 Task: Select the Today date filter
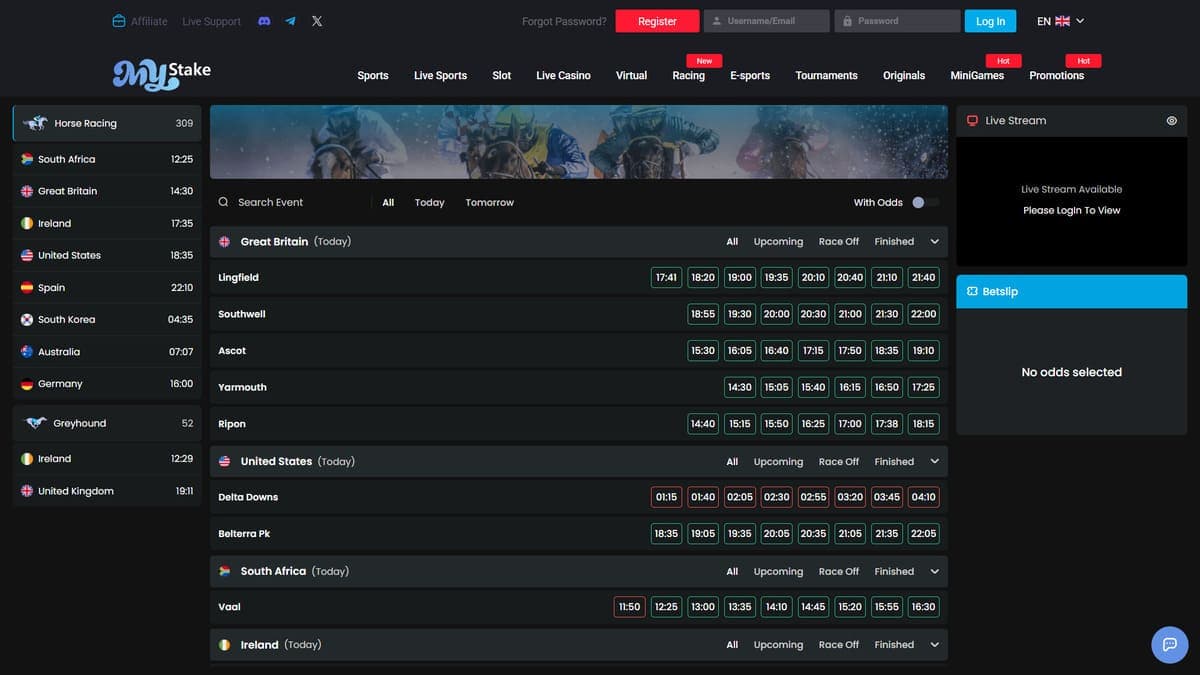(x=429, y=202)
